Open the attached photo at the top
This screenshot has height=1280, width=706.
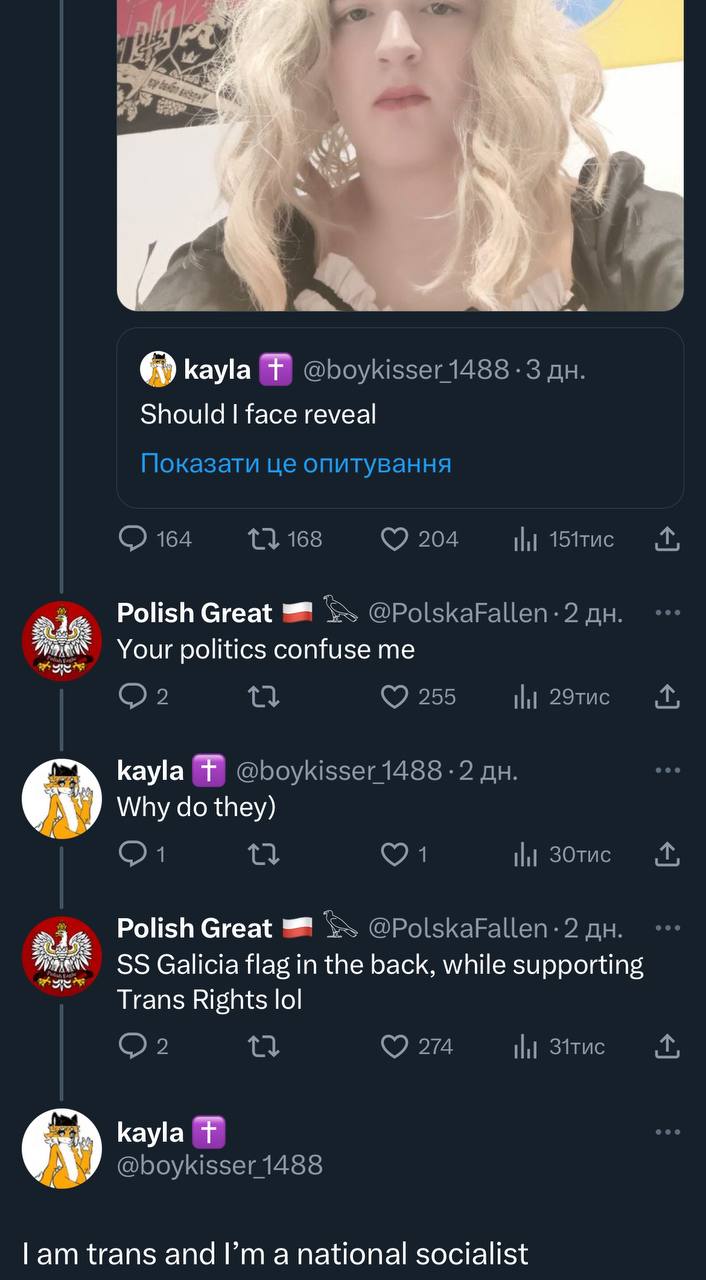(400, 150)
